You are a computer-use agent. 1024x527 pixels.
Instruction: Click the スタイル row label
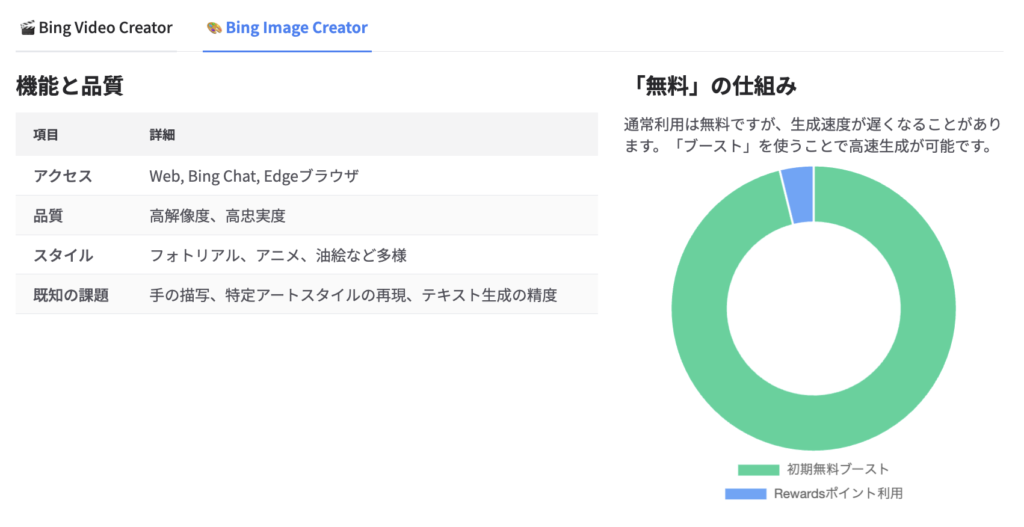coord(63,255)
